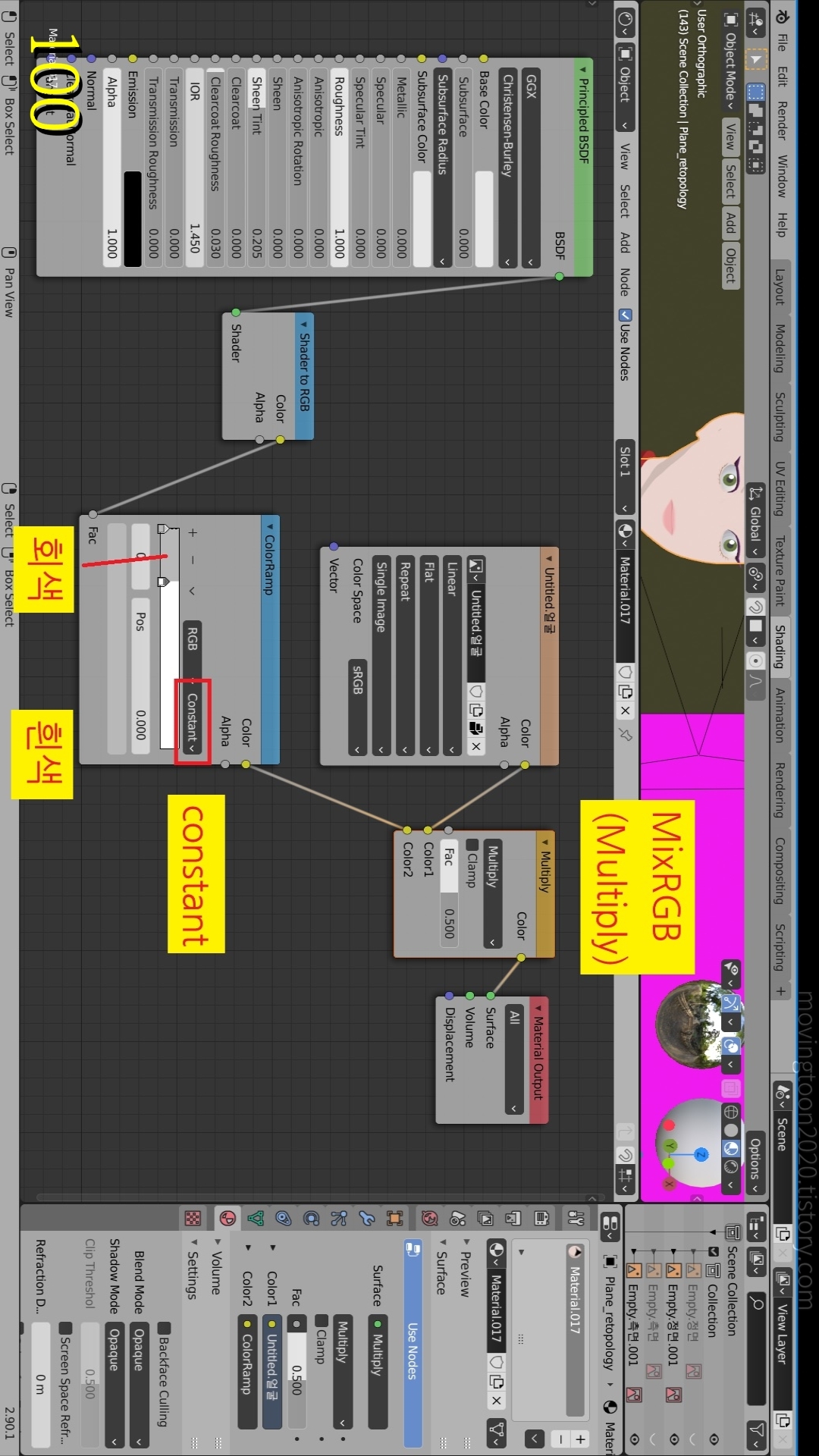Enable Screen Space Refraction checkbox
This screenshot has width=819, height=1456.
tap(65, 1328)
